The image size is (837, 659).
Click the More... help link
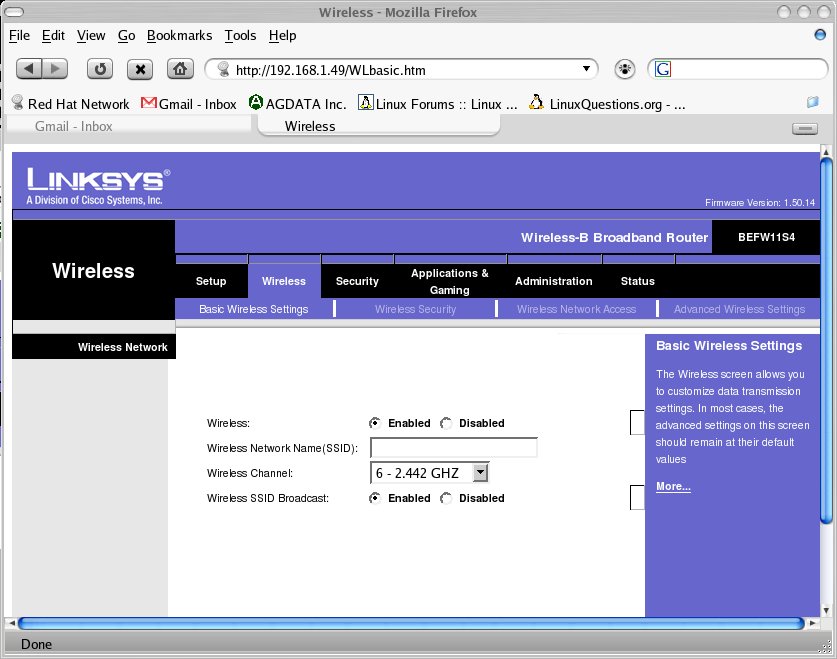pyautogui.click(x=673, y=486)
